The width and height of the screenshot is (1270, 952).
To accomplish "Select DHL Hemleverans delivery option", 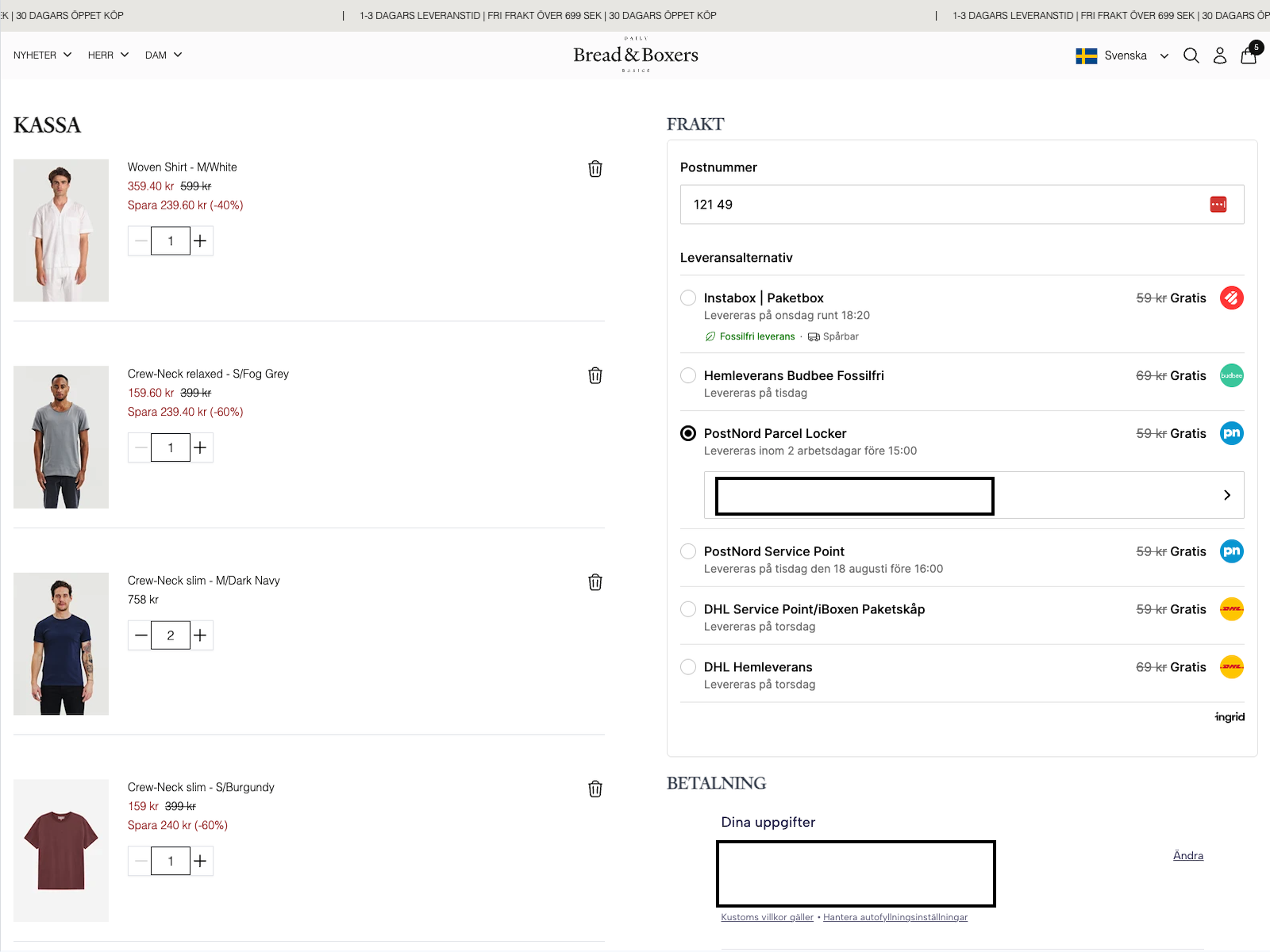I will pyautogui.click(x=688, y=667).
